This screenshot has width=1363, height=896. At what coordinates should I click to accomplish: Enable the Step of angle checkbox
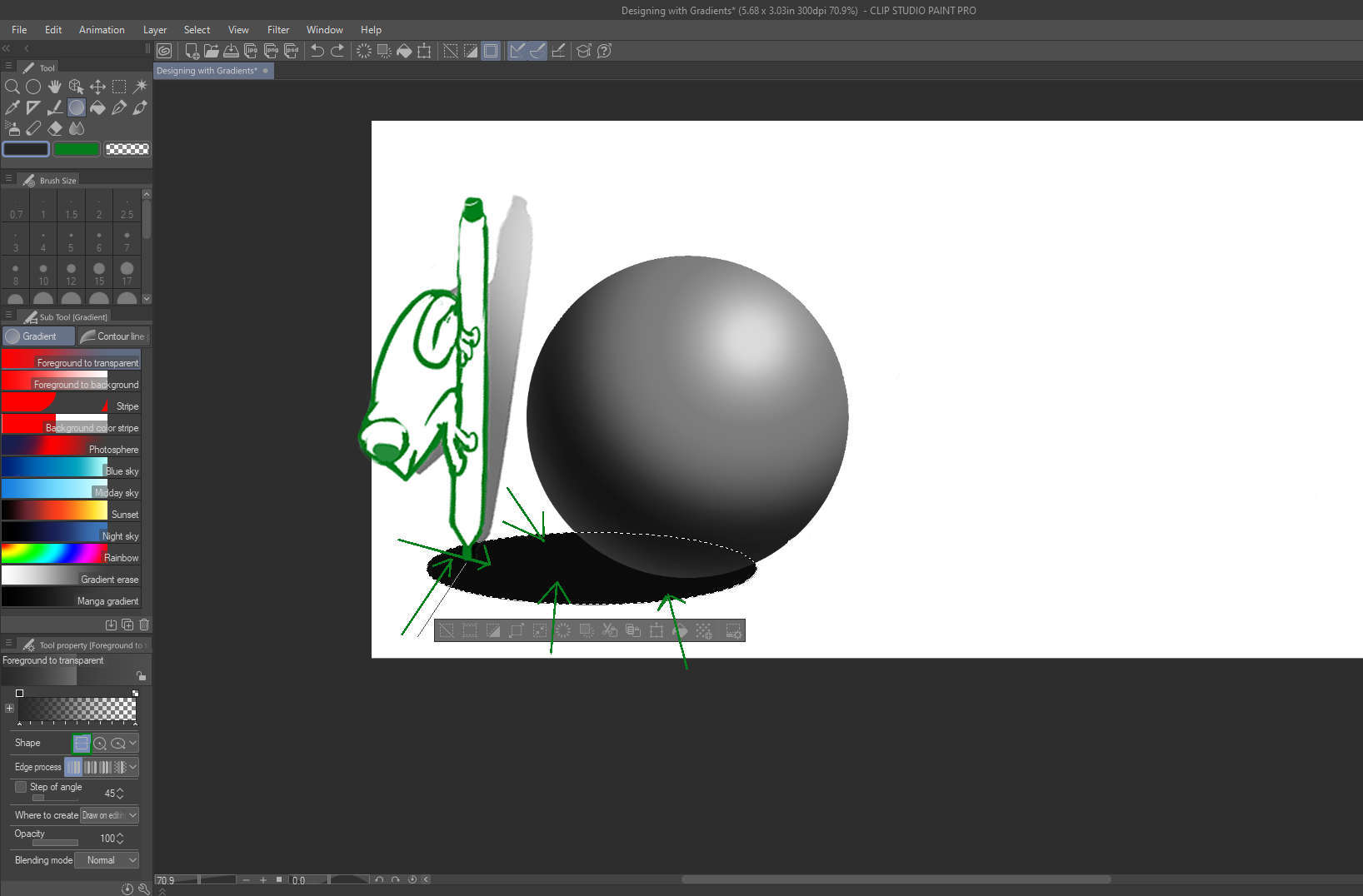(x=21, y=787)
